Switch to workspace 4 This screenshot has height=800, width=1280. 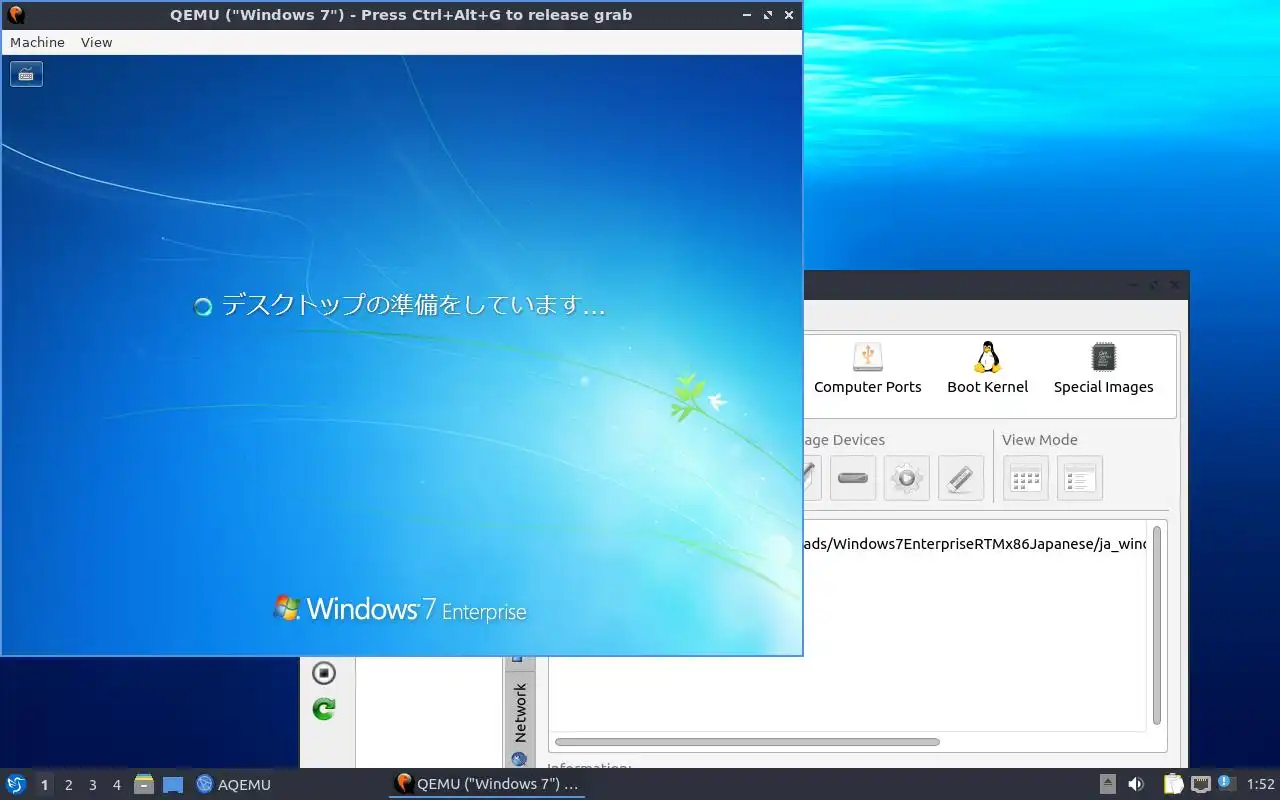click(116, 785)
